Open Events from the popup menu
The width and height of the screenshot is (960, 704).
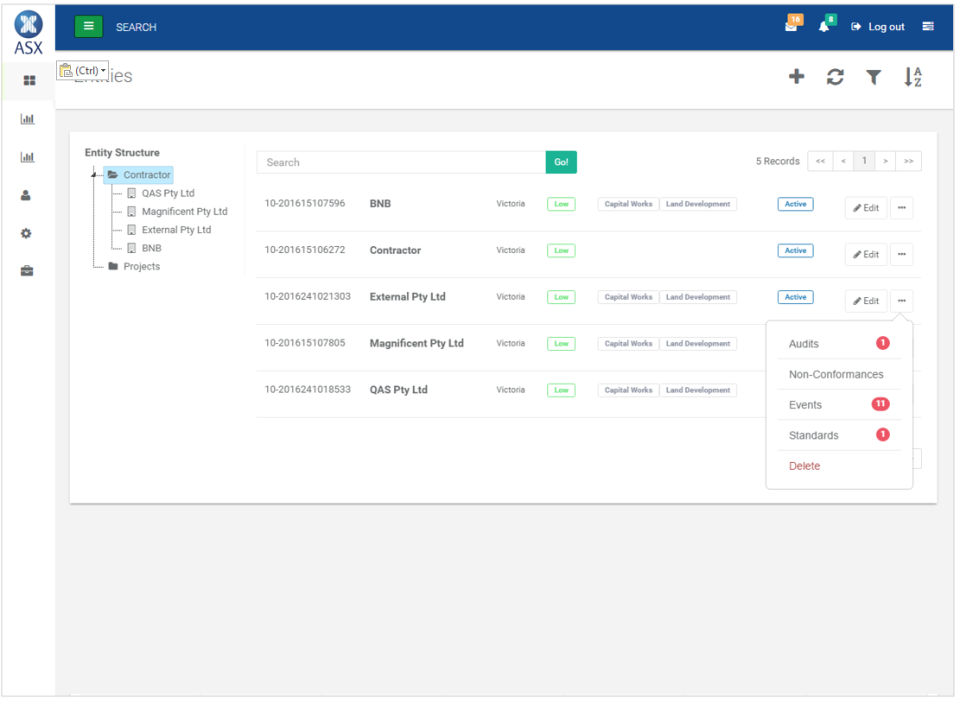839,405
